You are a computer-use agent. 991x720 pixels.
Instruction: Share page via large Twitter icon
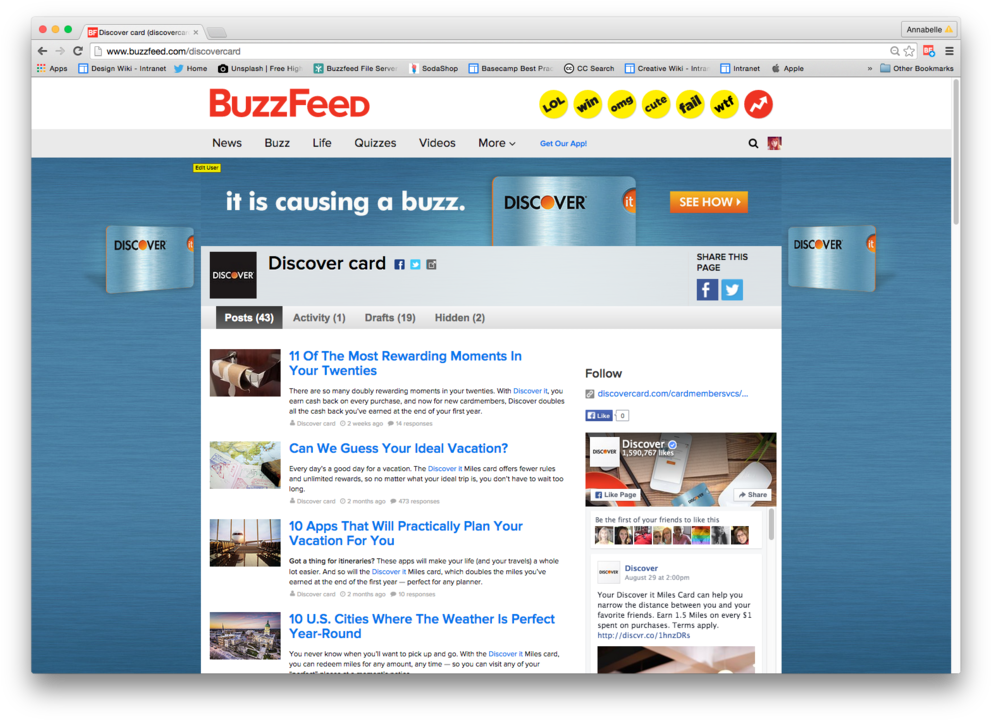[732, 290]
